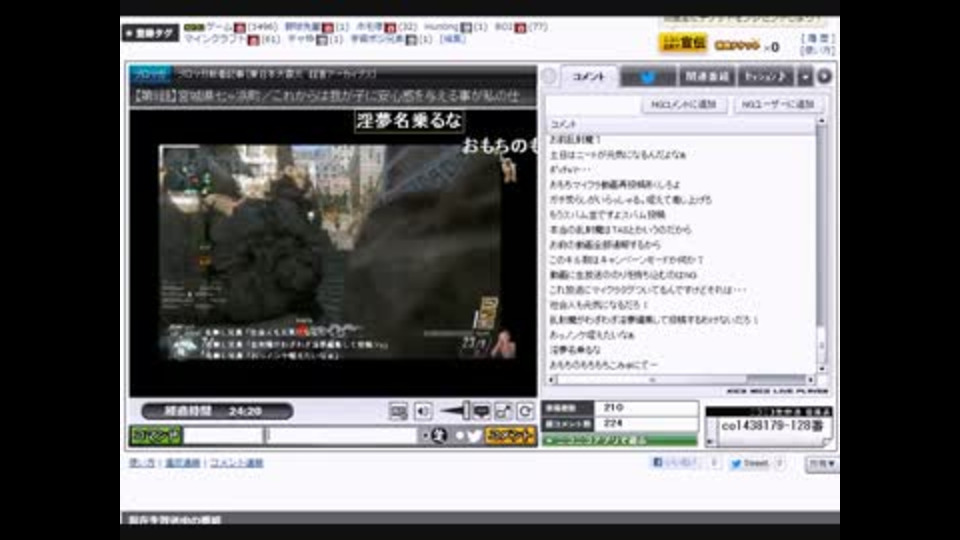Image resolution: width=960 pixels, height=540 pixels.
Task: Click the comment list scroll-up arrow
Action: [x=822, y=121]
